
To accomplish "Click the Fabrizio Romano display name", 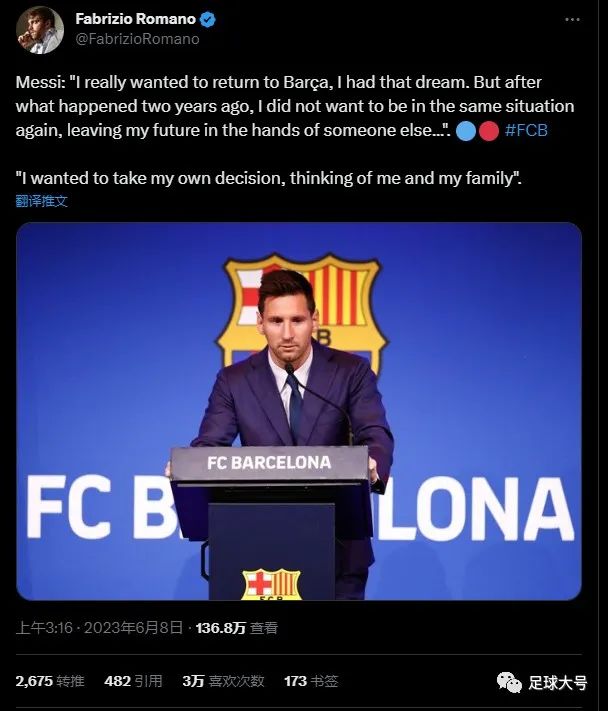I will coord(135,20).
